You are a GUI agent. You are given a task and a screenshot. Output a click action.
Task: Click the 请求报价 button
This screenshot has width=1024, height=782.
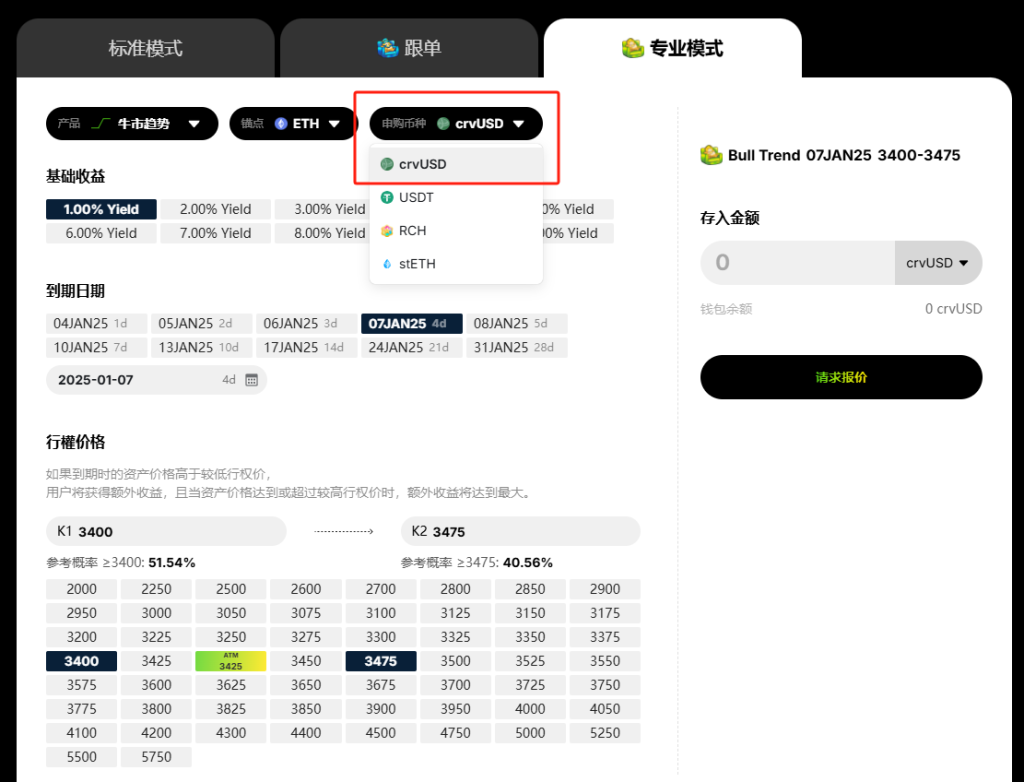tap(841, 377)
